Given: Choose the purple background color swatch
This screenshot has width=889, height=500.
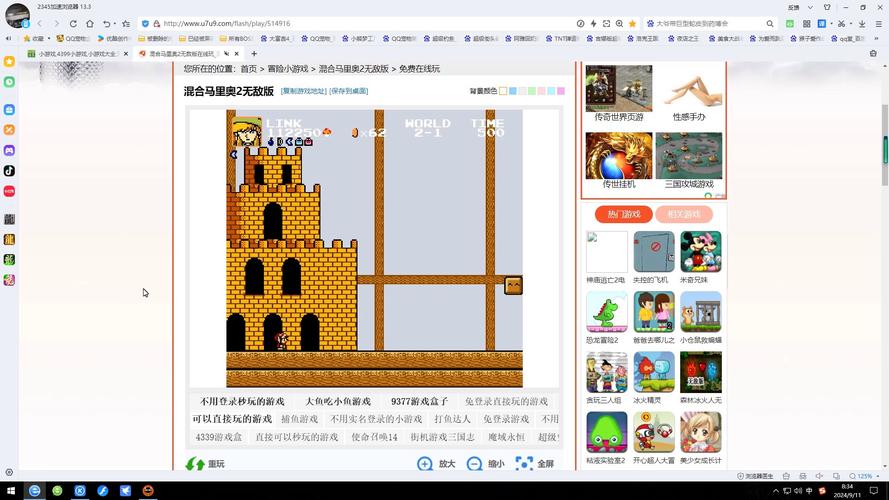Looking at the screenshot, I should 561,91.
